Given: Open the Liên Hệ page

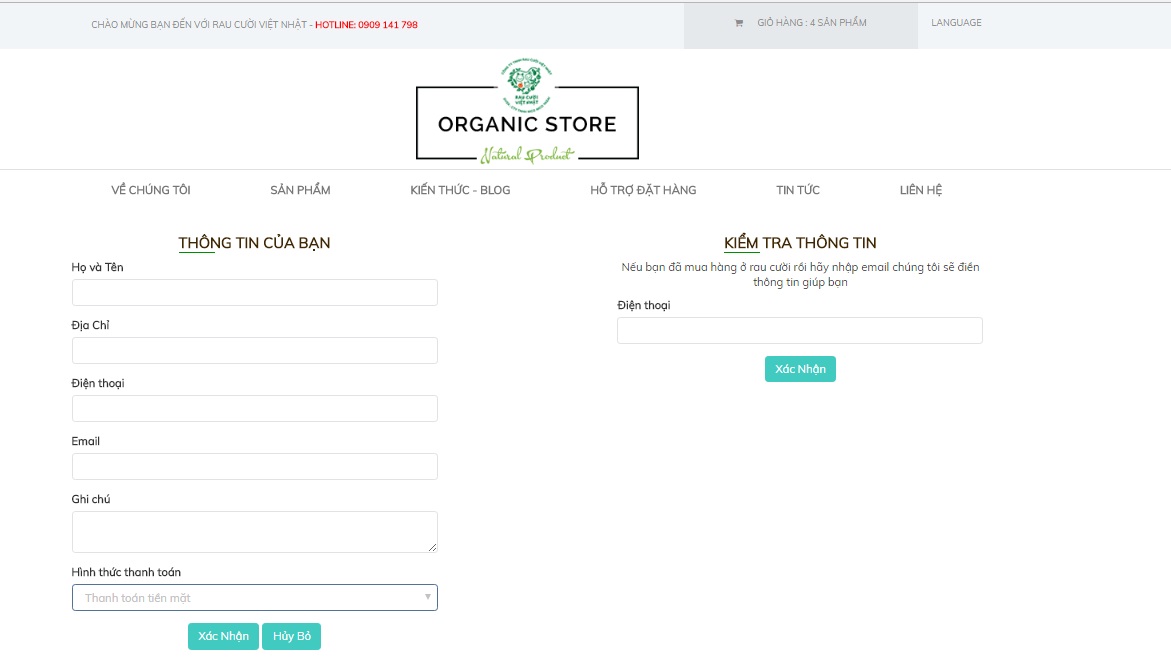Looking at the screenshot, I should pyautogui.click(x=921, y=190).
